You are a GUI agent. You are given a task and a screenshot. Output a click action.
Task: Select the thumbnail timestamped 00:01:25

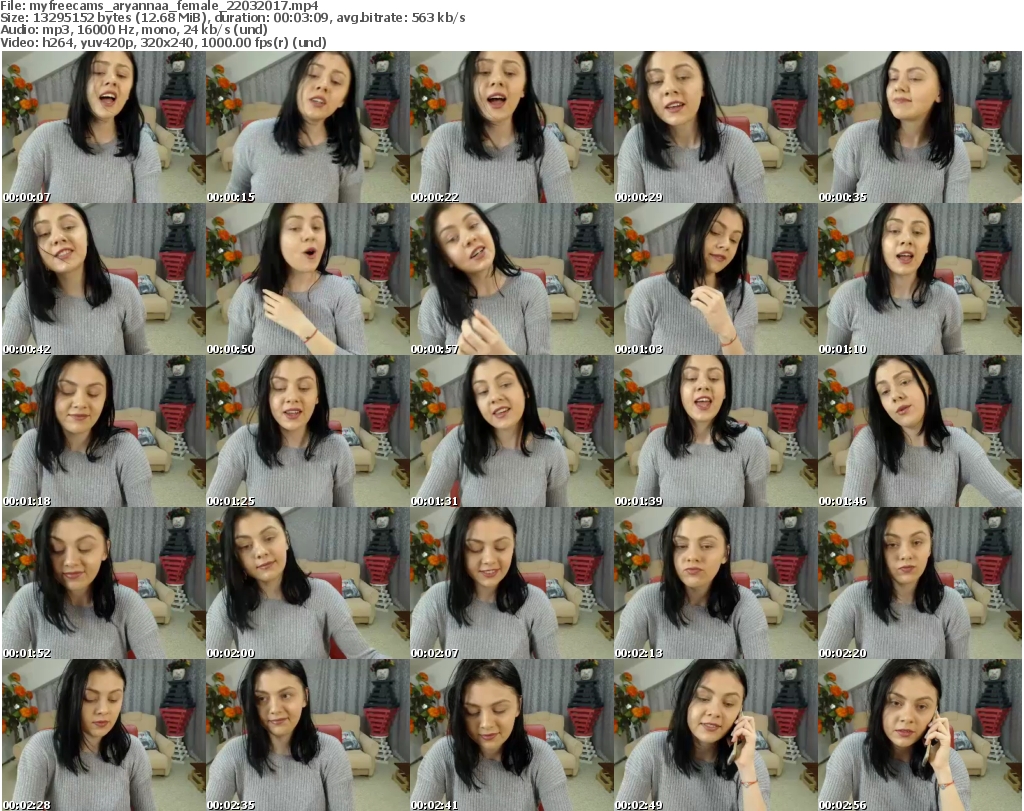click(308, 432)
